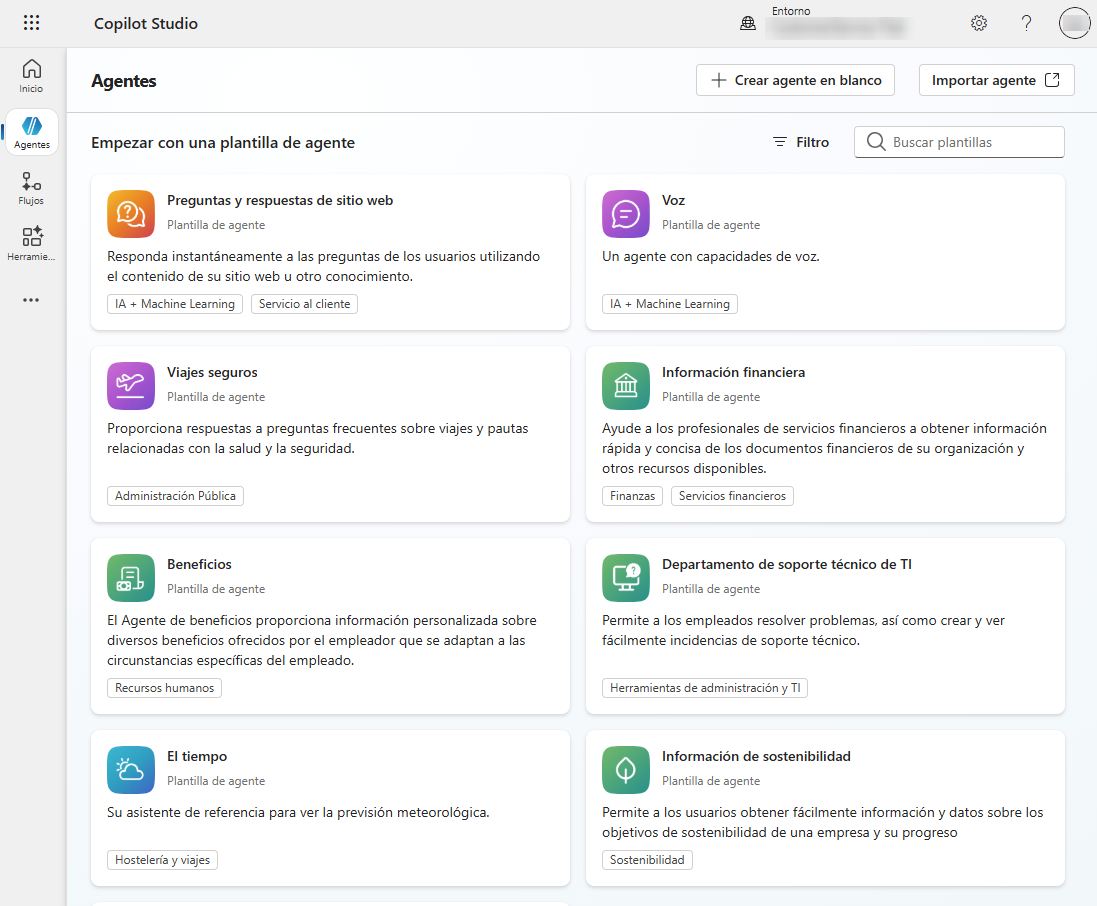
Task: Open the user profile avatar
Action: point(1075,23)
